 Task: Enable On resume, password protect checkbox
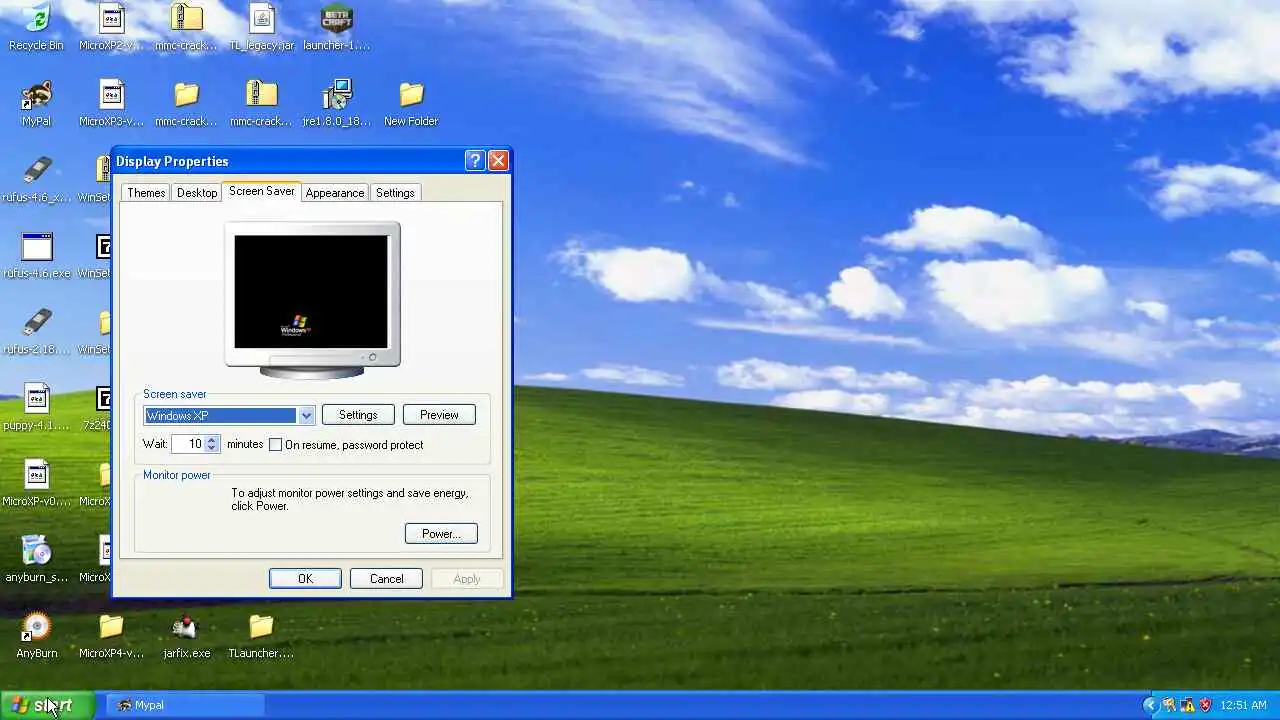pos(275,445)
